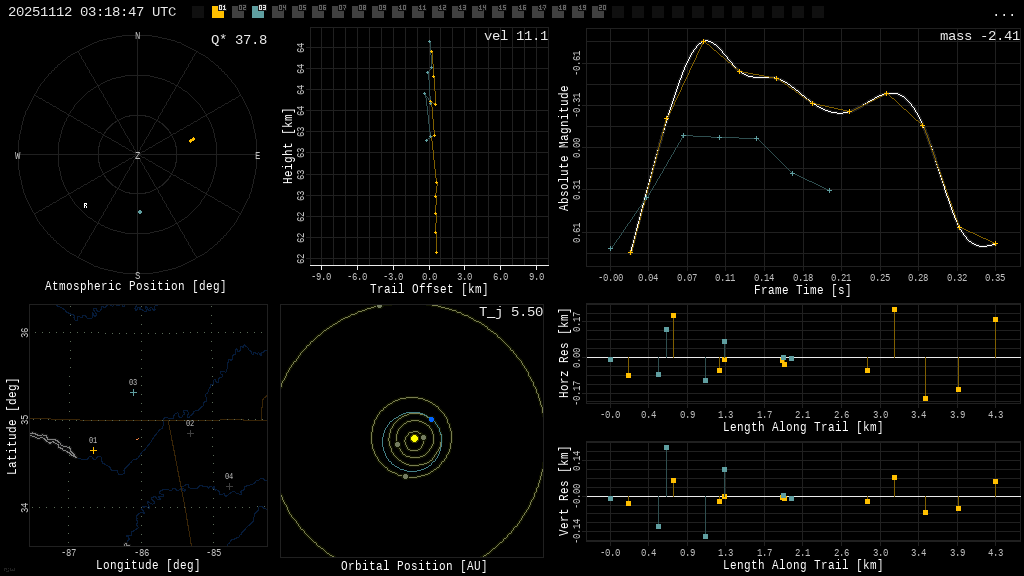Viewport: 1024px width, 576px height.
Task: Click the T_j 5.50 Tisserand label
Action: pos(510,313)
